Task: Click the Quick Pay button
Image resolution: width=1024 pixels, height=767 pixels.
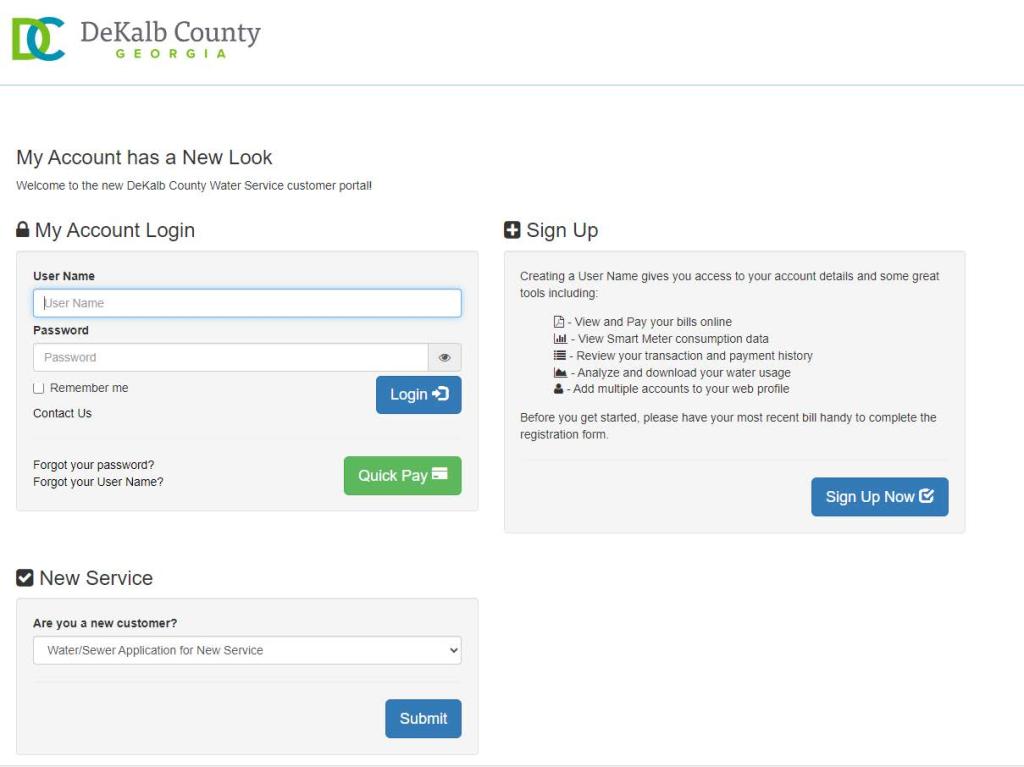Action: pos(402,475)
